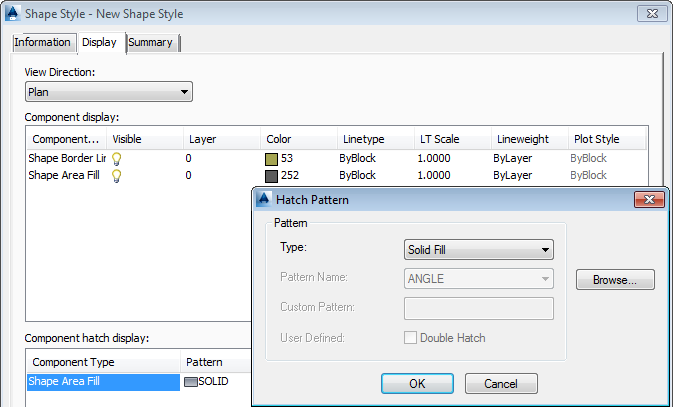The width and height of the screenshot is (673, 407).
Task: Toggle Shape Area Fill visibility lightbulb
Action: pos(116,175)
